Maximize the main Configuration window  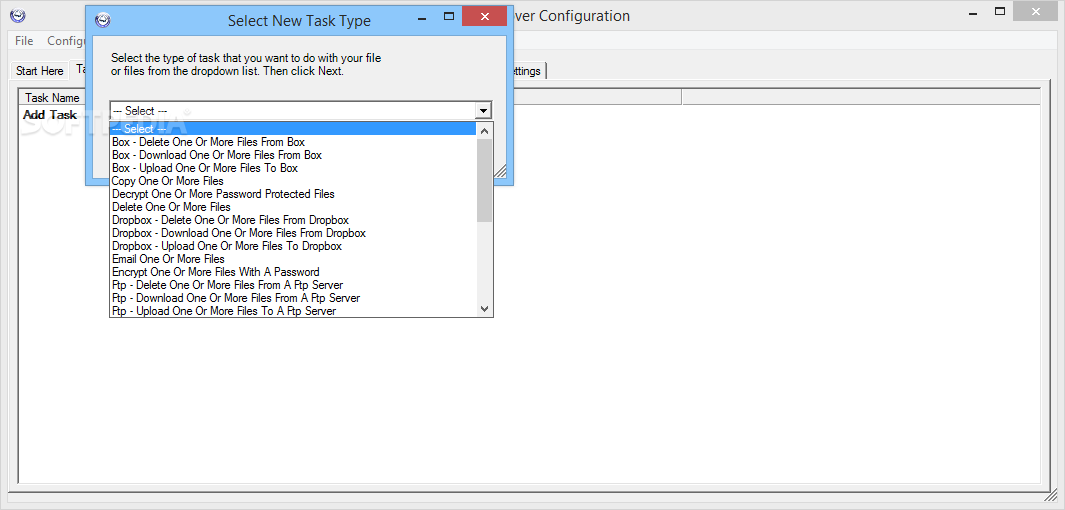point(1000,12)
